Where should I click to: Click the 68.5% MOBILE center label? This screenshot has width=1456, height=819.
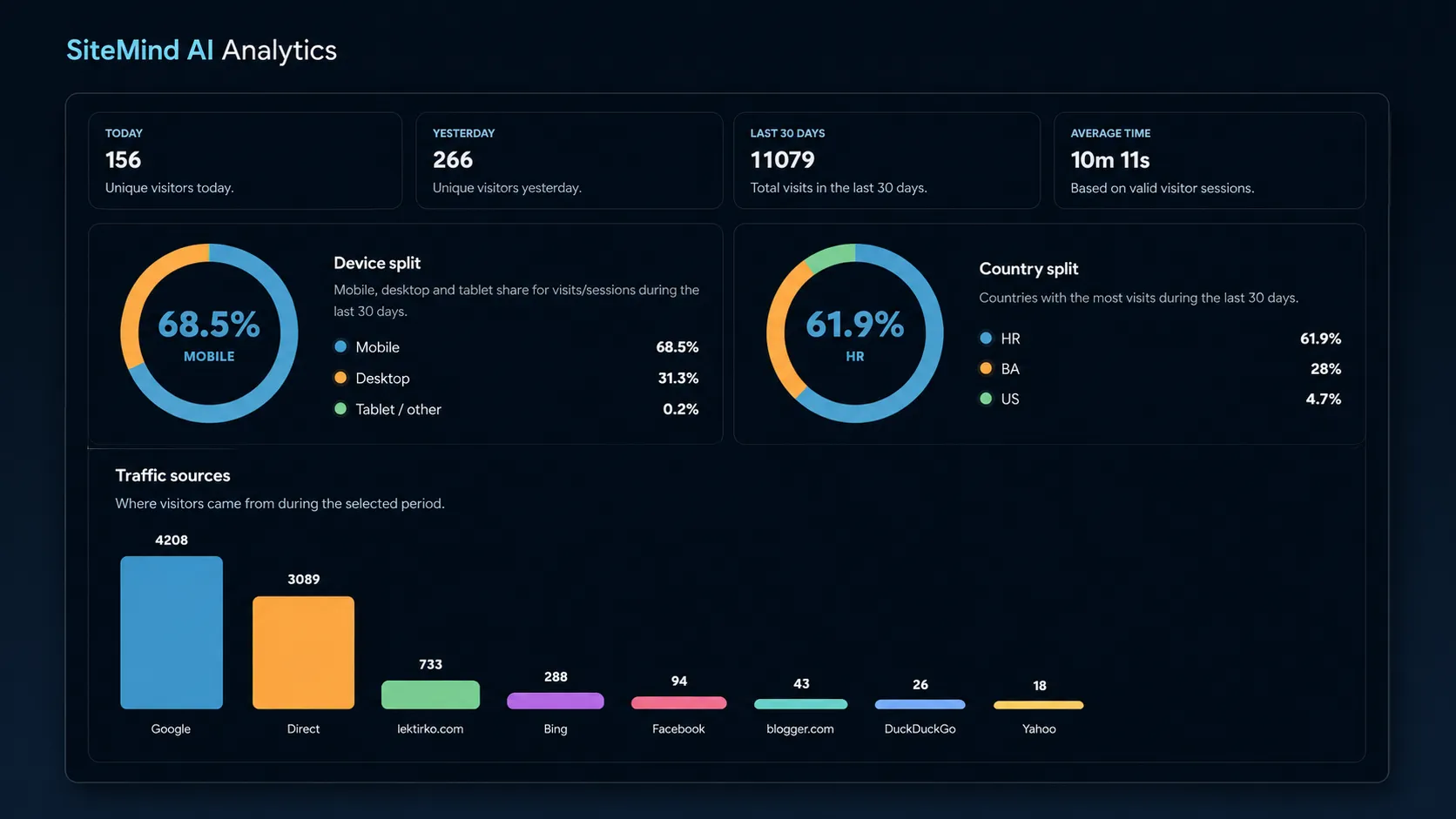coord(209,335)
